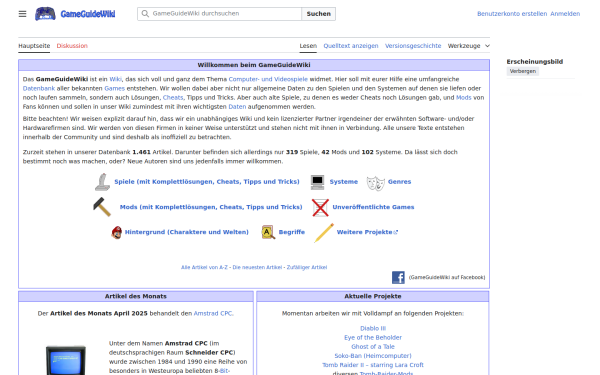
Task: Follow Computer- und Videospiele link
Action: coord(268,79)
